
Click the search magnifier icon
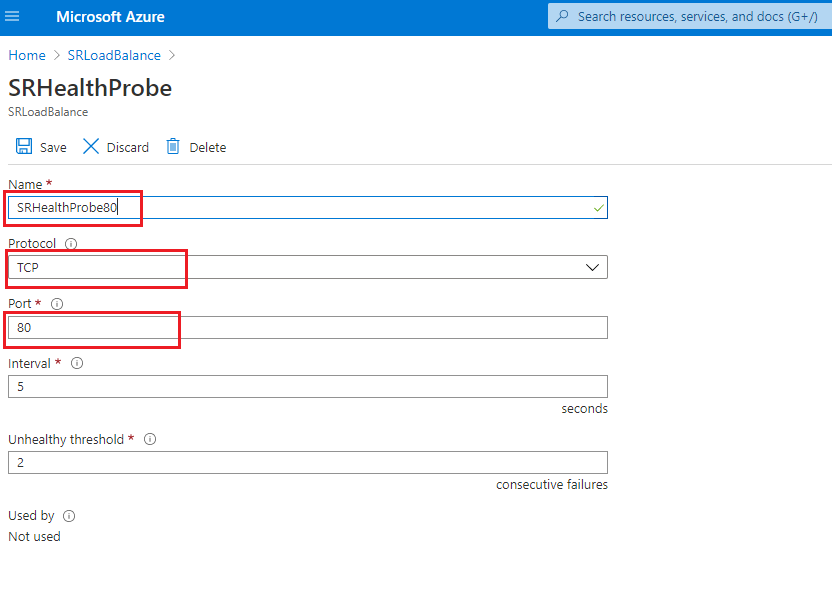[563, 17]
